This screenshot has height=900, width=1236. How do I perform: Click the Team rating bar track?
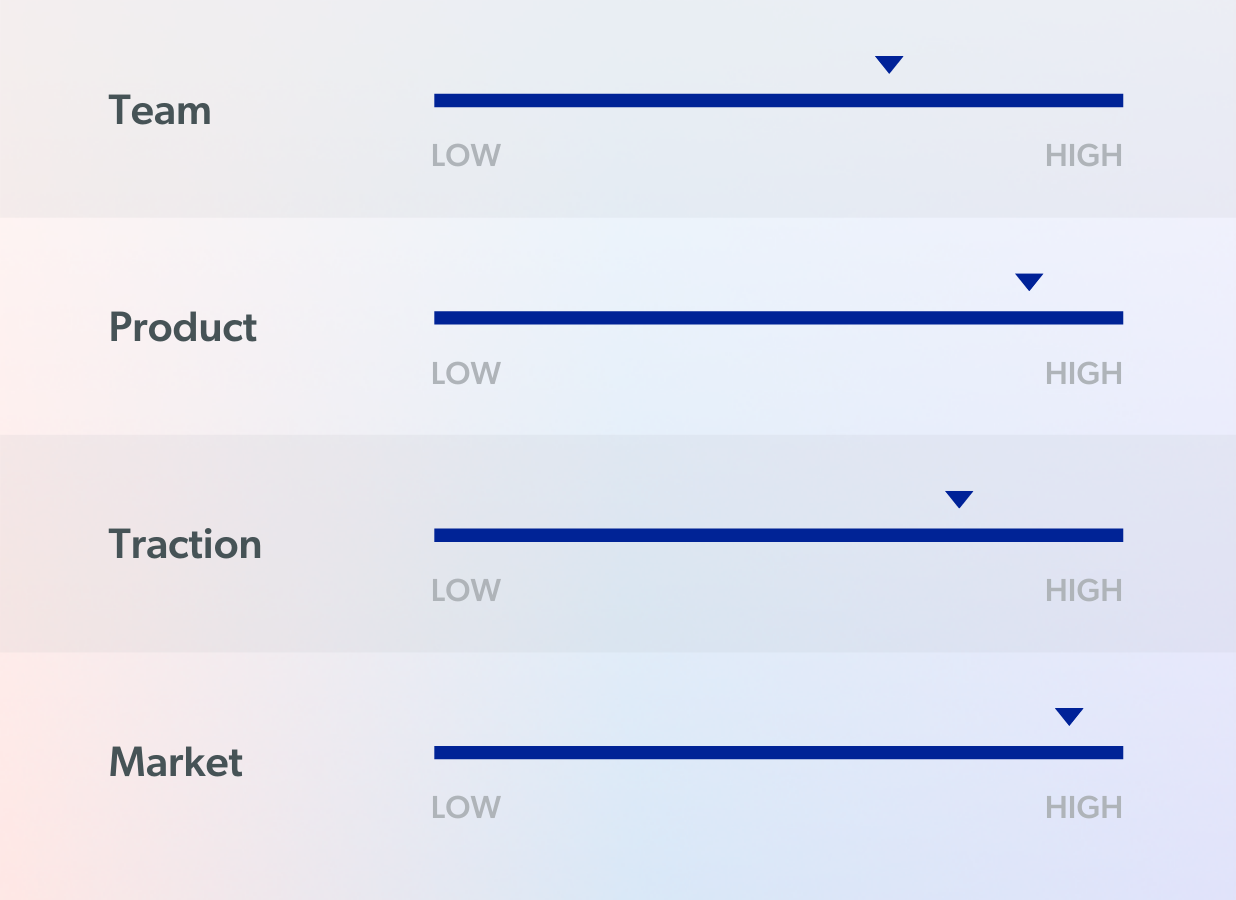(778, 100)
